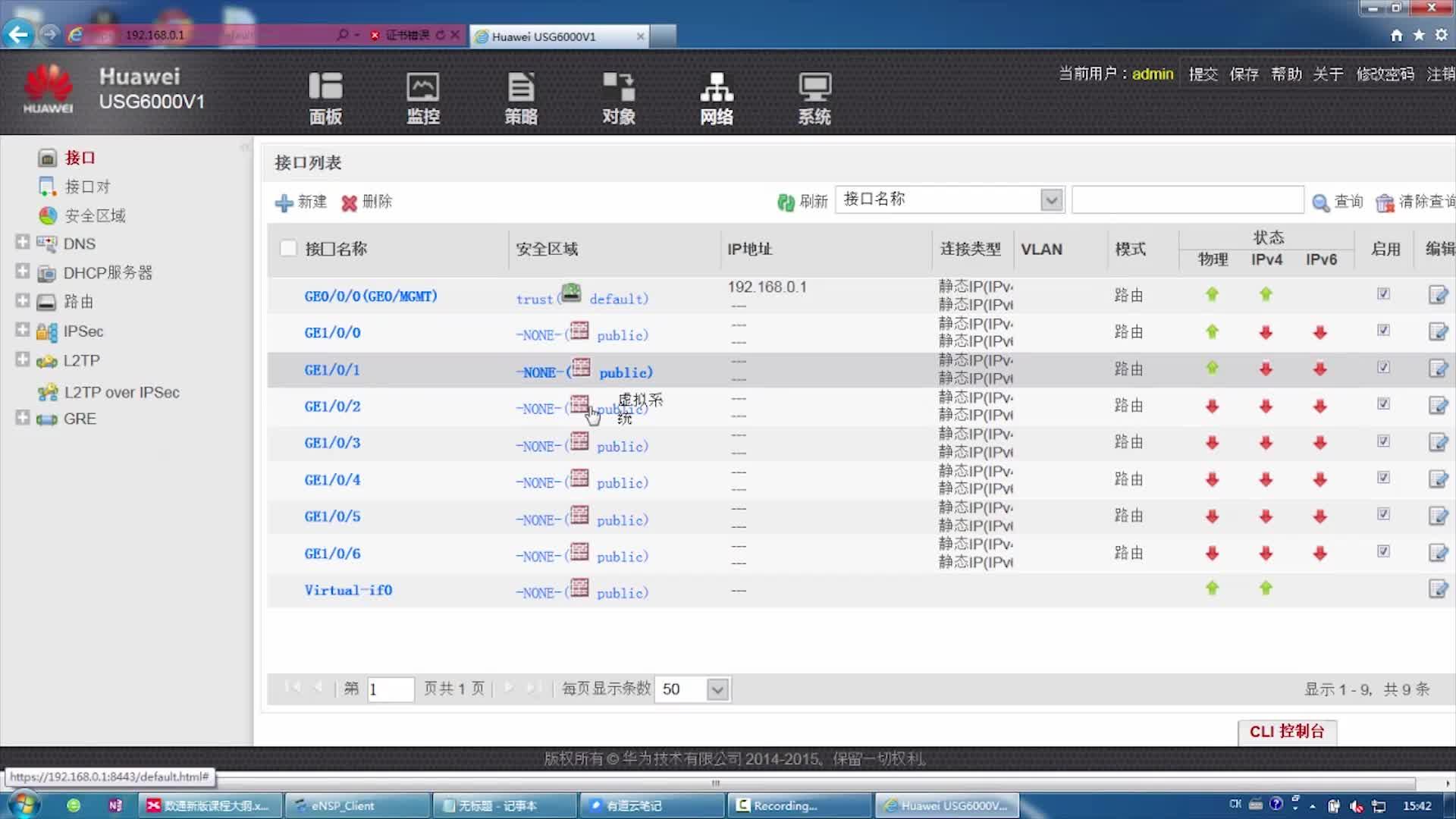Enable the checkbox for GE1/0/2 row
The height and width of the screenshot is (819, 1456).
287,405
